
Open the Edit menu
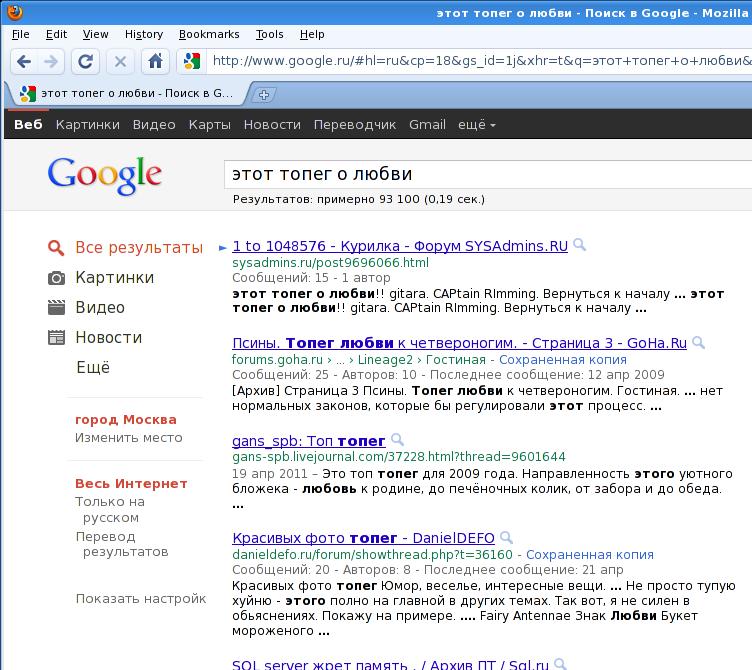click(x=56, y=35)
